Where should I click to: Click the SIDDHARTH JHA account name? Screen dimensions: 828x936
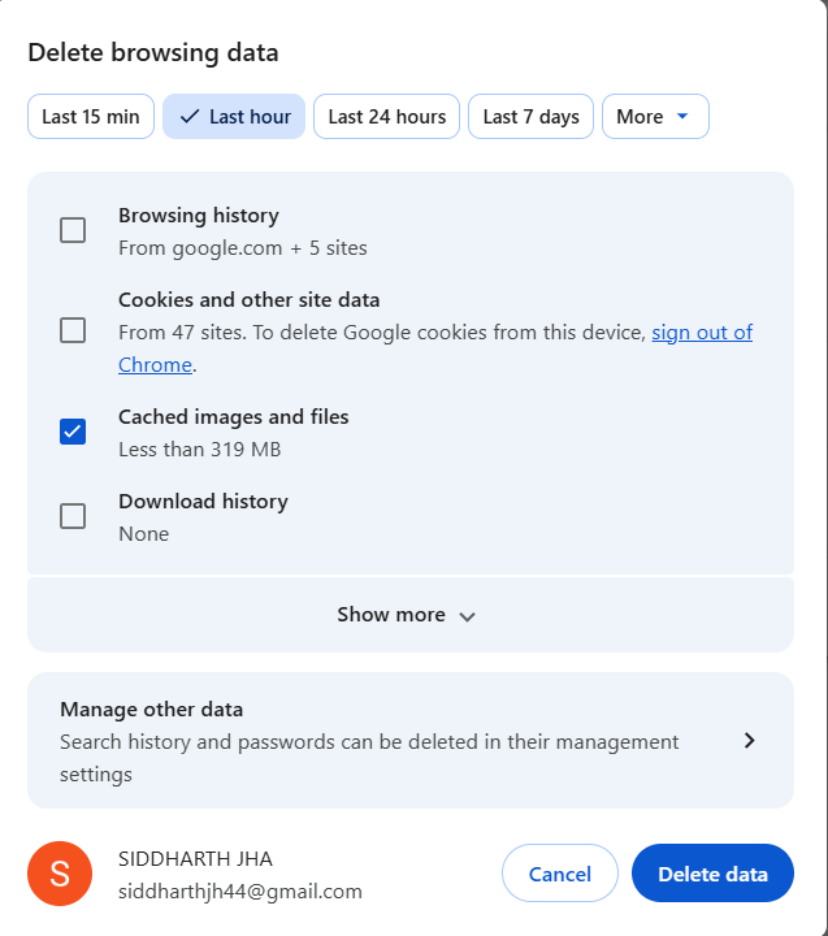point(195,859)
